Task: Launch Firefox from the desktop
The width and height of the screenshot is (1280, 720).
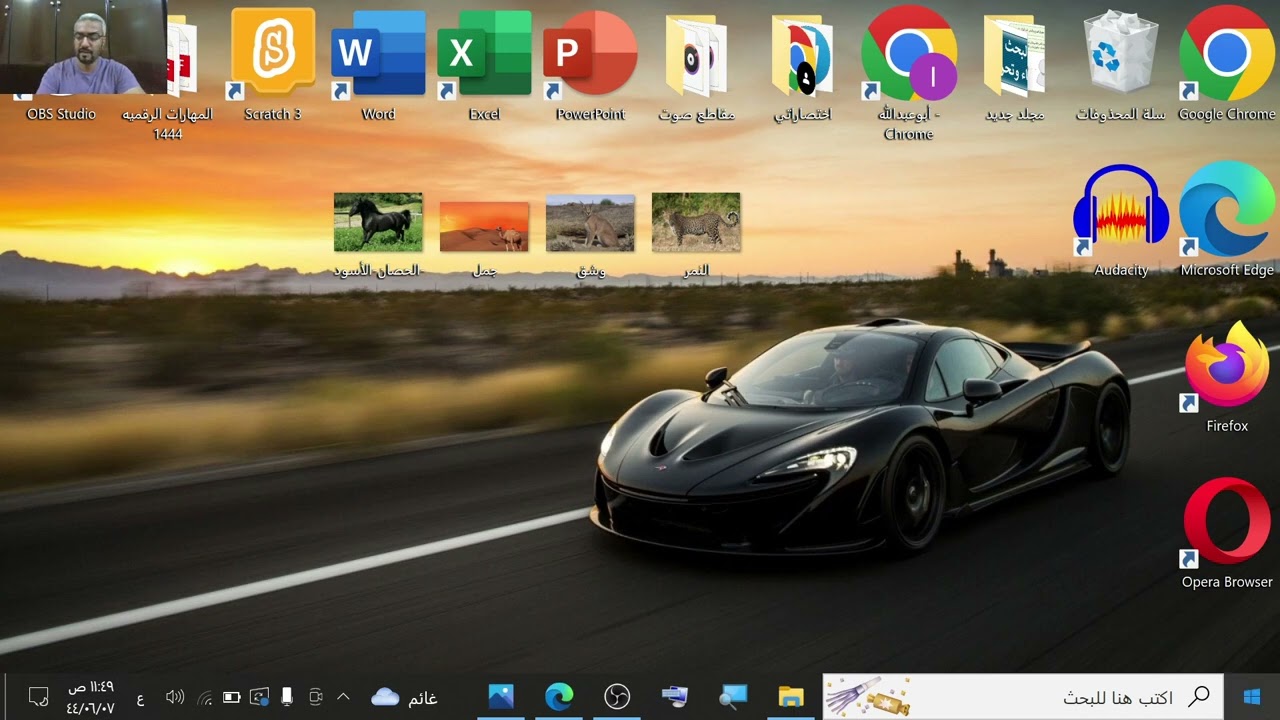Action: point(1227,376)
